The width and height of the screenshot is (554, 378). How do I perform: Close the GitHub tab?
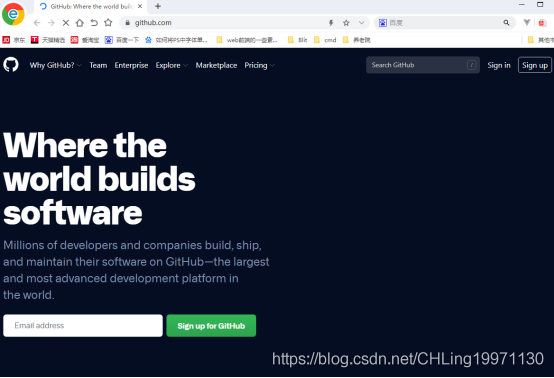click(x=140, y=6)
